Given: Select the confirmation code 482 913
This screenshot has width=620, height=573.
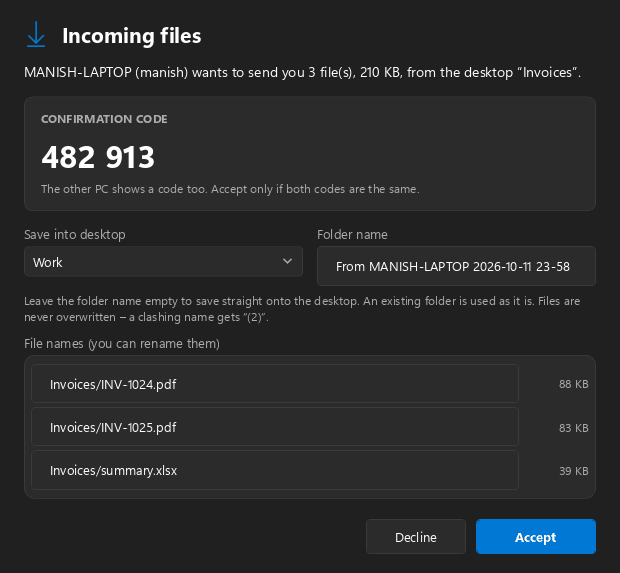Looking at the screenshot, I should coord(98,157).
